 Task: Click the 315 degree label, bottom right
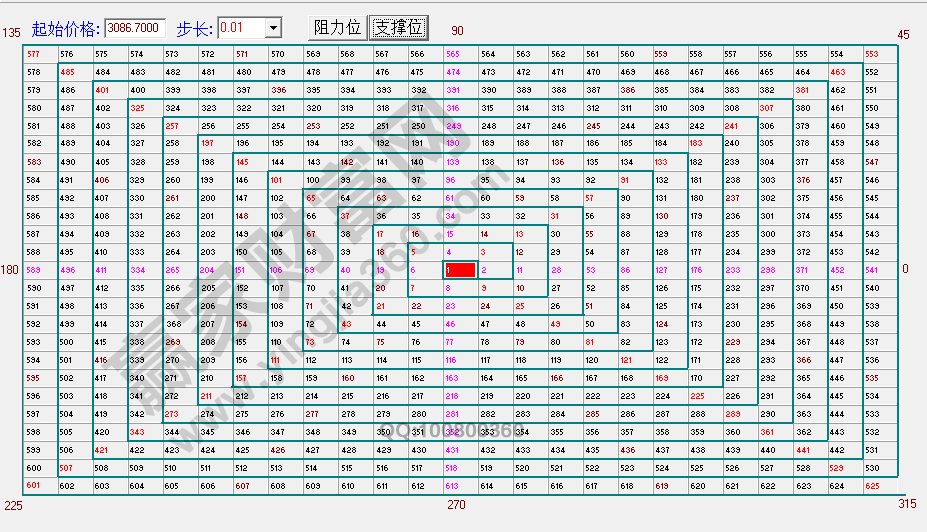[x=905, y=504]
